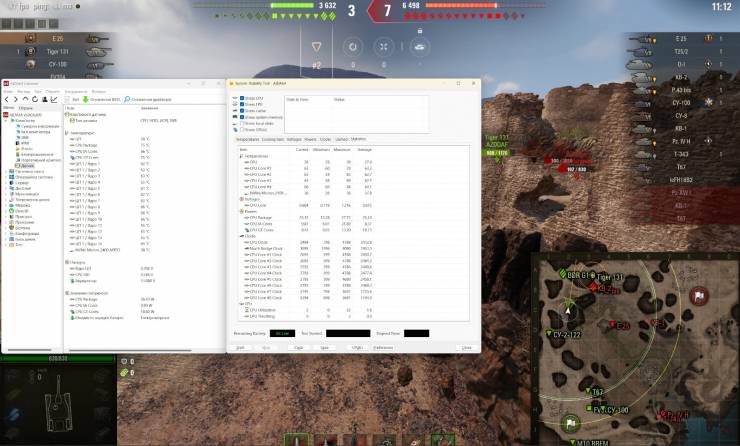Refresh the AIDA64 sensor page
Screen dimensions: 740x446
click(35, 100)
